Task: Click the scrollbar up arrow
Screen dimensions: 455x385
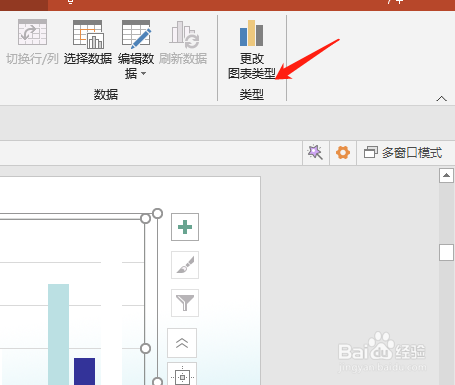Action: [x=446, y=176]
